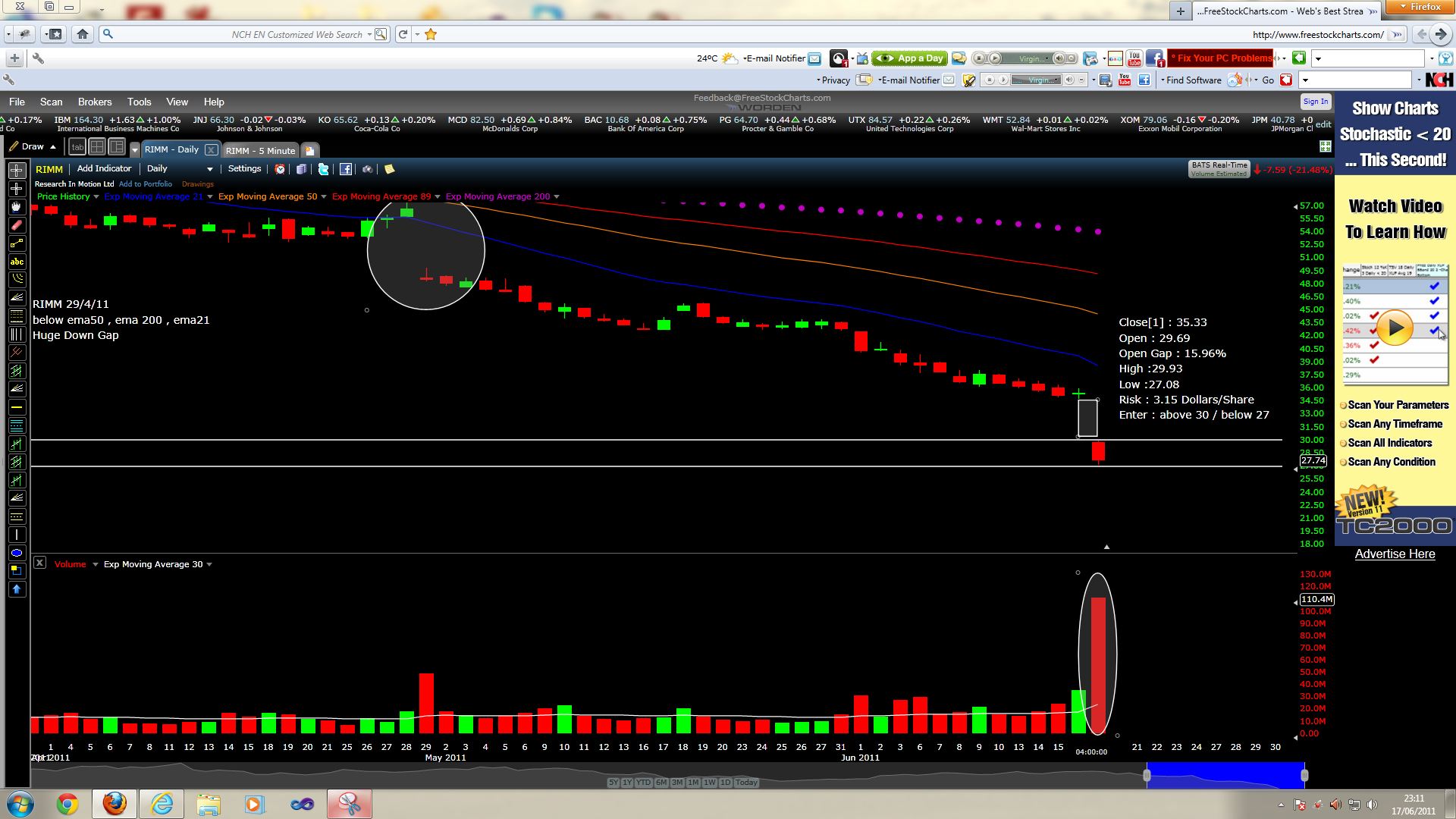
Task: Close the RIMM - Daily tab
Action: coord(211,150)
